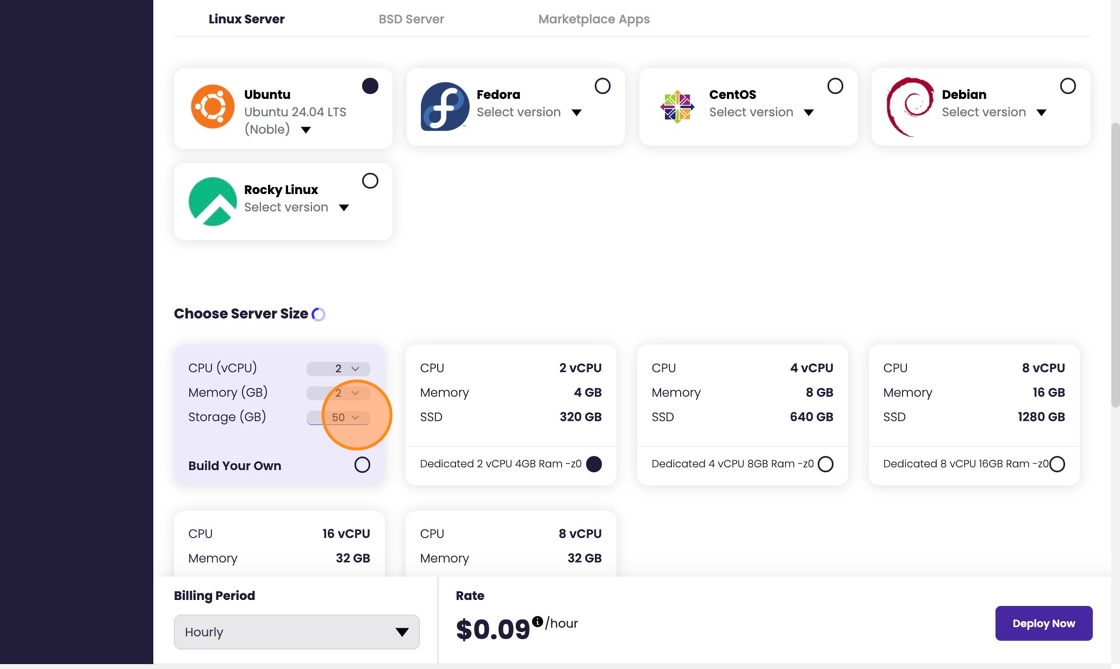Viewport: 1120px width, 669px height.
Task: Select the Rocky Linux radio button
Action: click(x=370, y=181)
